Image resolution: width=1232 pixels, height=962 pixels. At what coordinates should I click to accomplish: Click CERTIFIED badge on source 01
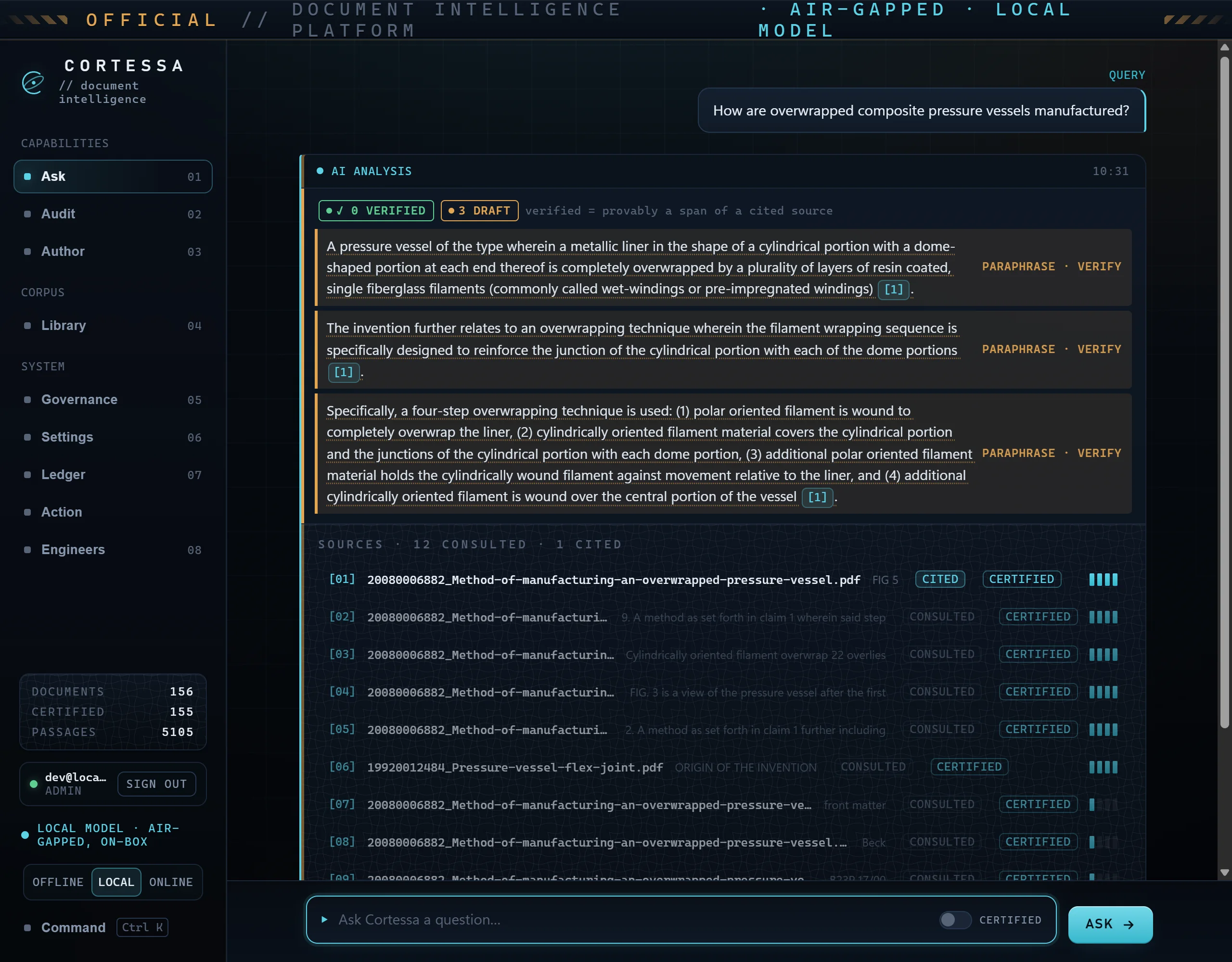(1022, 580)
